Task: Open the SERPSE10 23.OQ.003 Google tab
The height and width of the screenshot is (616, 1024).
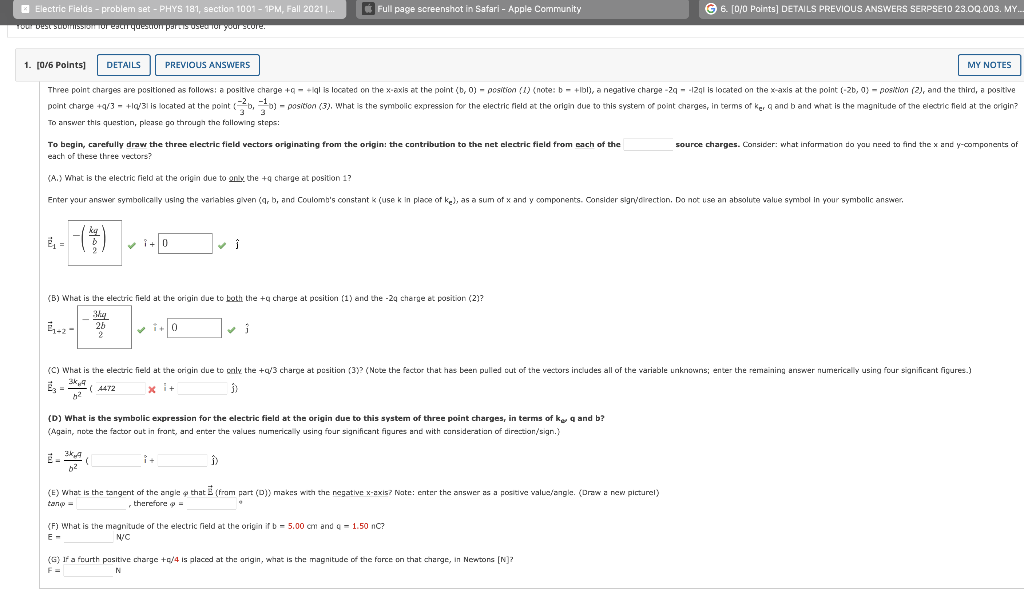Action: 861,9
